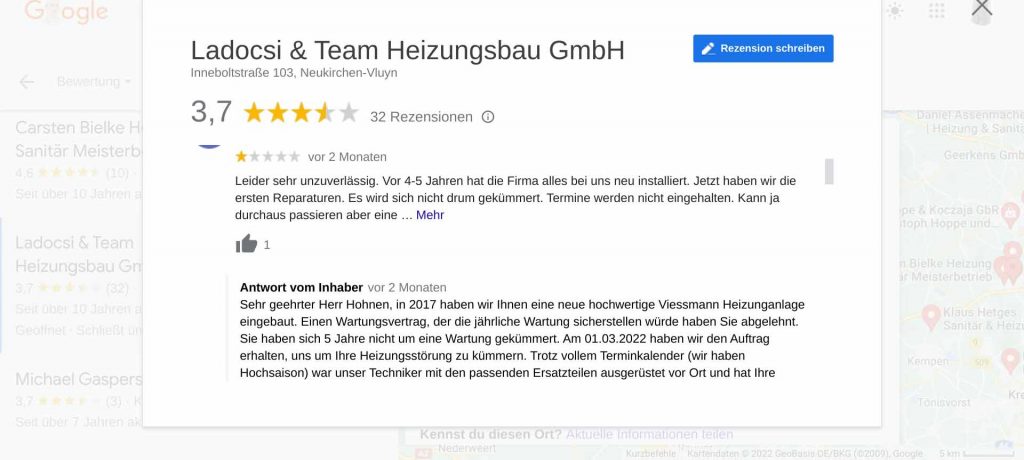Open the info icon beside 32 Rezensionen
1024x460 pixels.
488,117
